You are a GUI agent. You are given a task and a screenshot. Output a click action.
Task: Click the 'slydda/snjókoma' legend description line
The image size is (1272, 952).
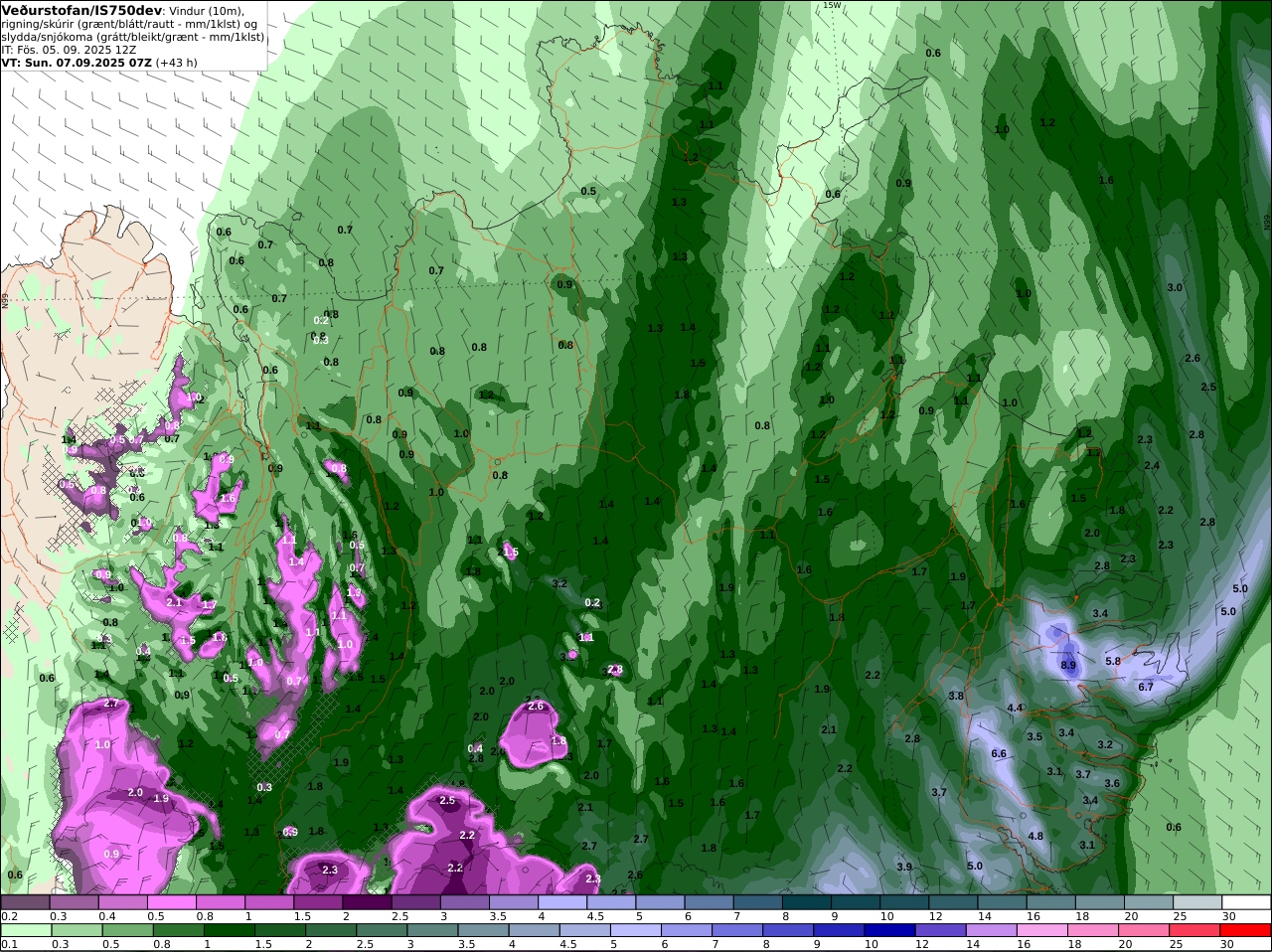133,36
